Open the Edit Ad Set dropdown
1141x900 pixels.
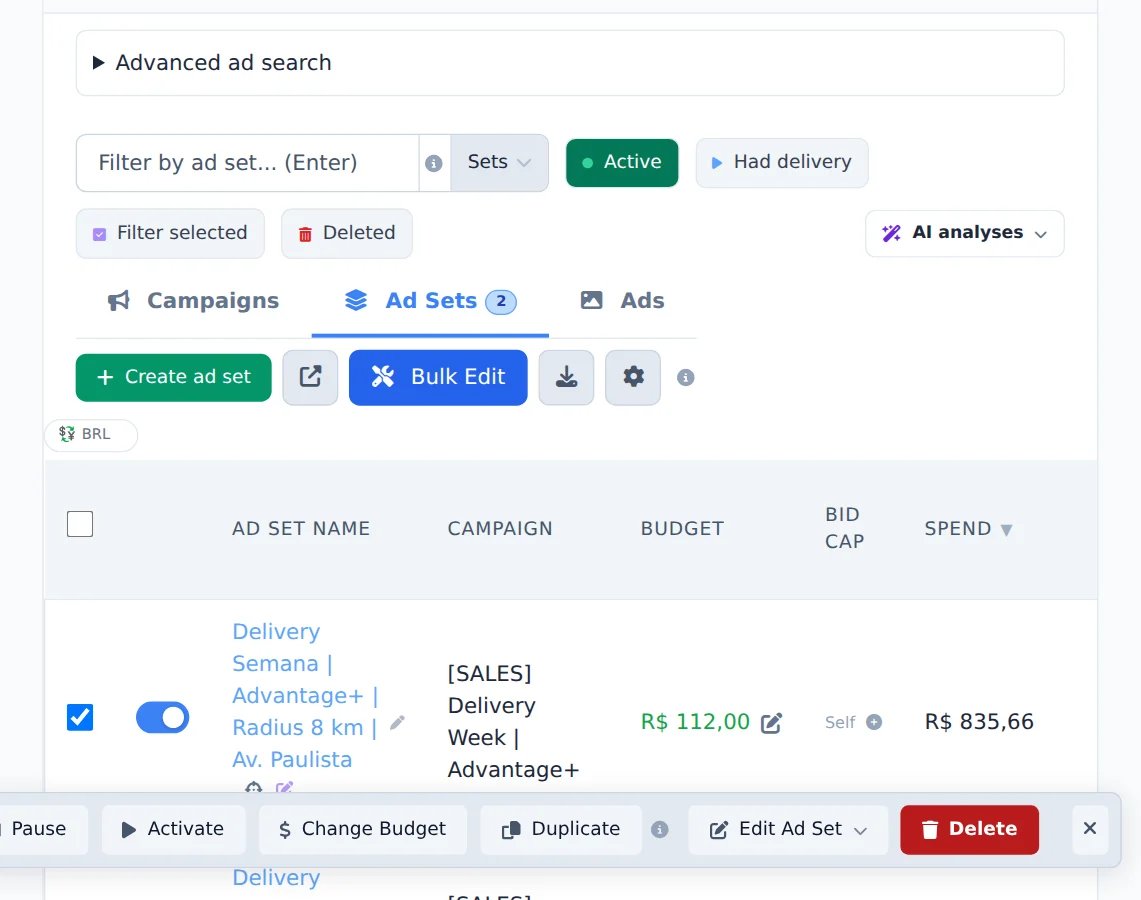pos(788,829)
